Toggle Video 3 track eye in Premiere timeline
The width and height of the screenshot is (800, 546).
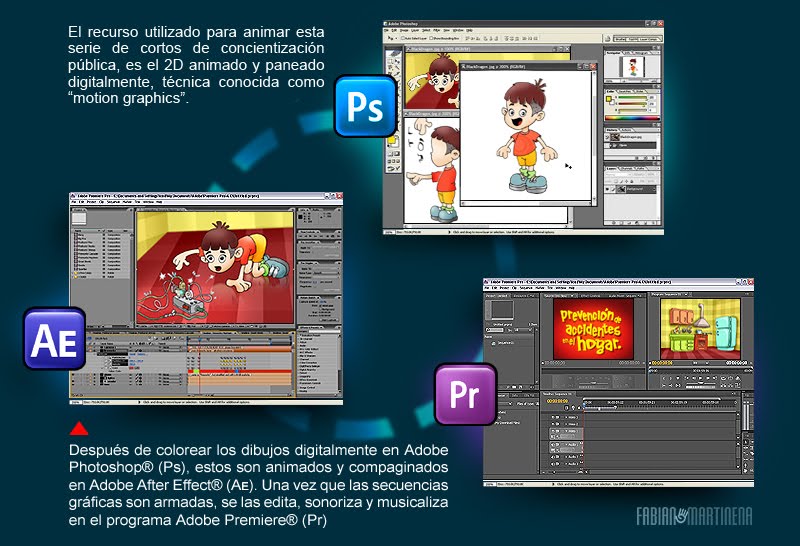pos(553,417)
